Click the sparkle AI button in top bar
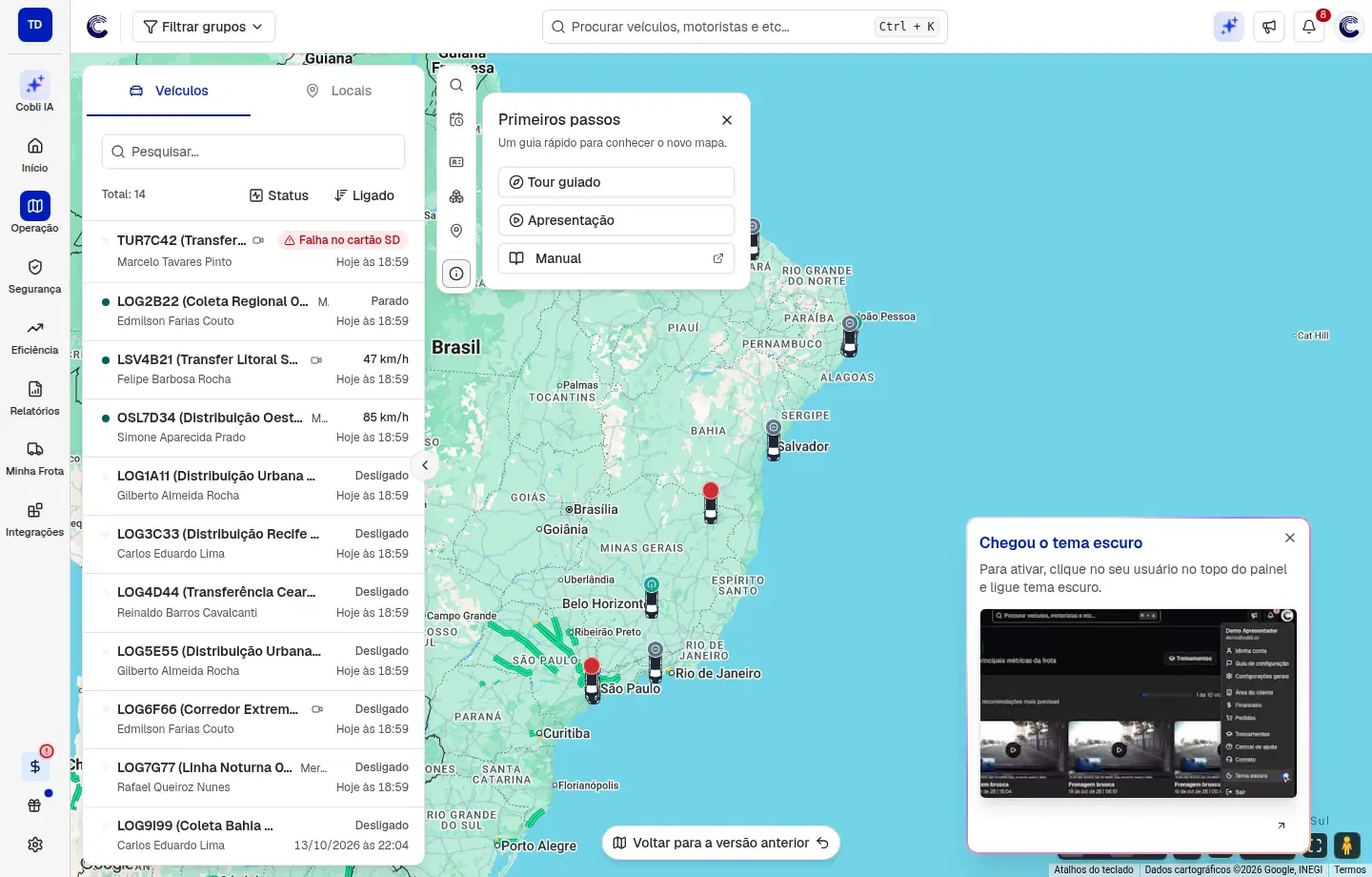The width and height of the screenshot is (1372, 877). pyautogui.click(x=1229, y=27)
